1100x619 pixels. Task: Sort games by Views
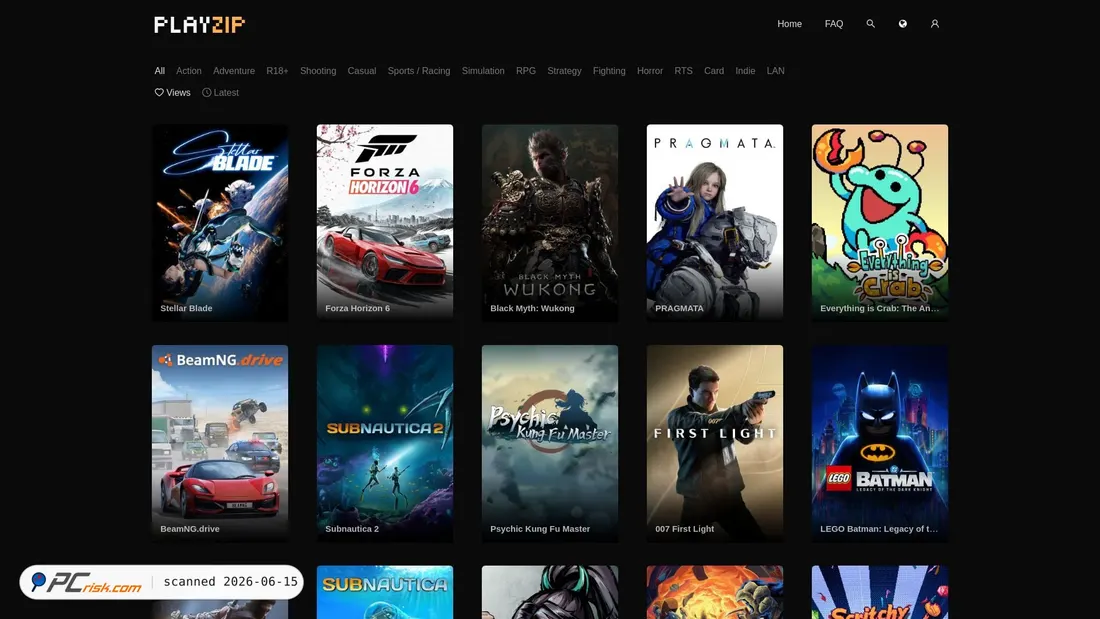tap(173, 93)
